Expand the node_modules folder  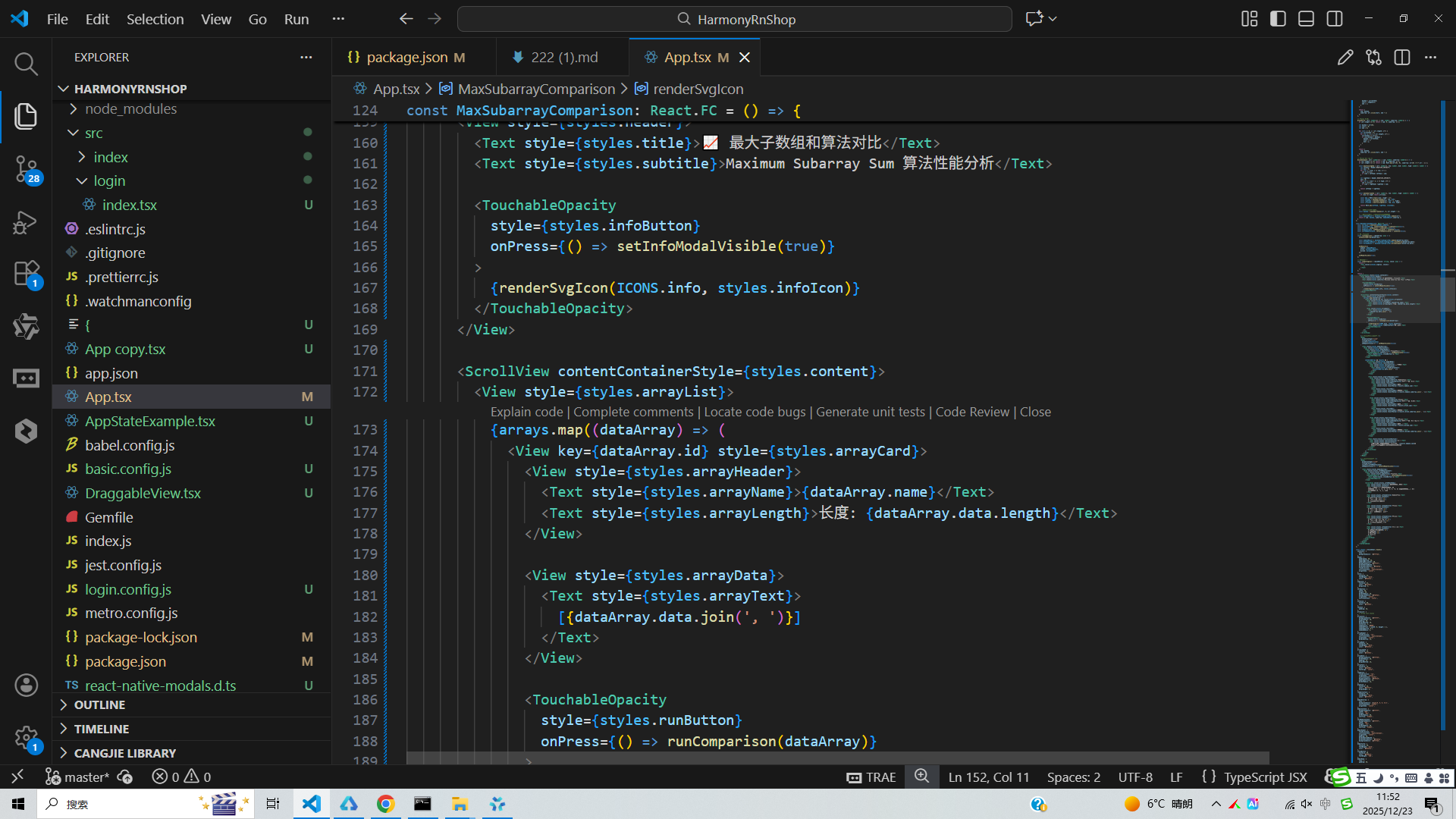(x=130, y=109)
